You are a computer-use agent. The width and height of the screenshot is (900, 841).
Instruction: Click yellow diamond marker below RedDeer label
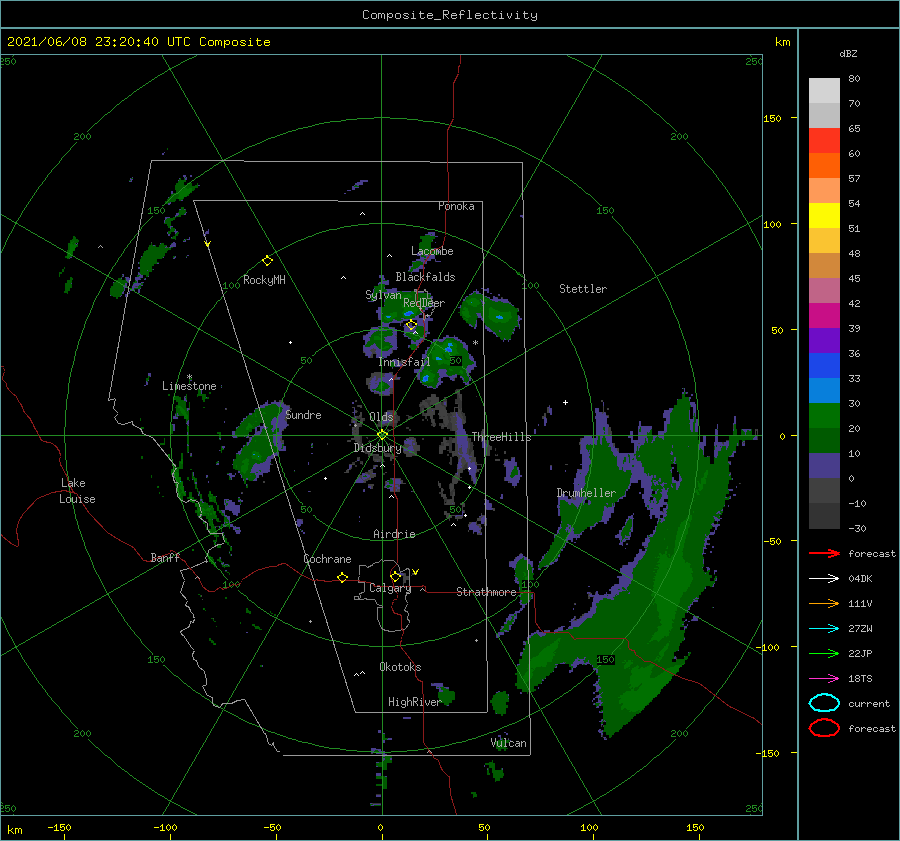coord(411,325)
